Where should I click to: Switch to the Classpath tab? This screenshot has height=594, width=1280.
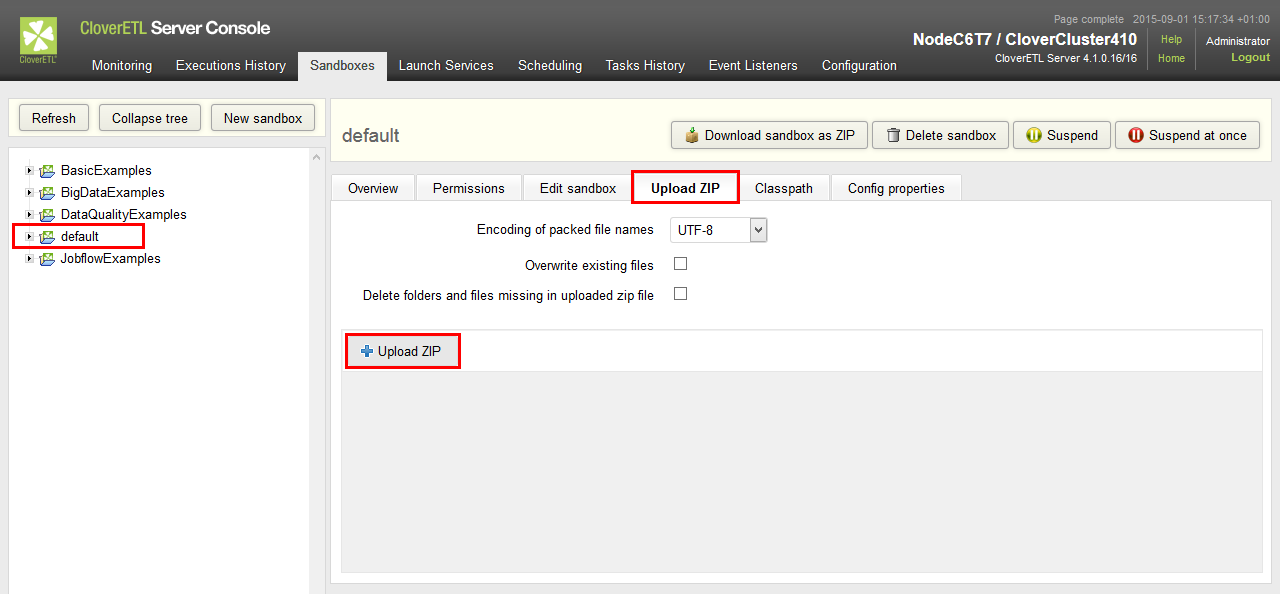click(784, 188)
